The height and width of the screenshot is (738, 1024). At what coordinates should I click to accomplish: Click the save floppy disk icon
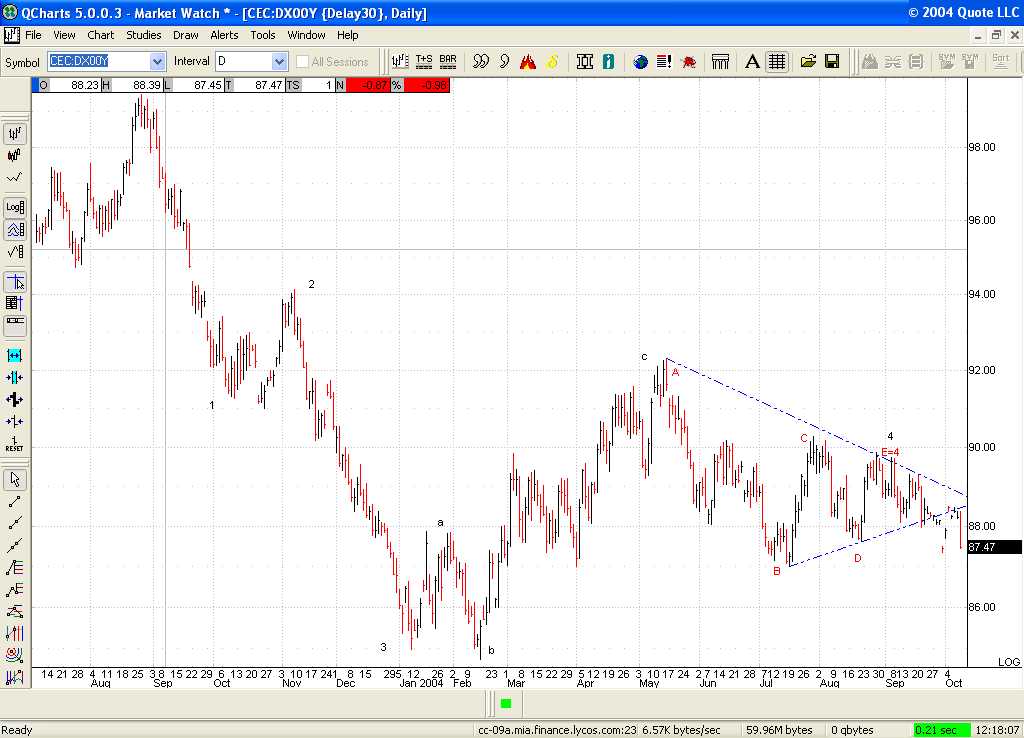(832, 62)
